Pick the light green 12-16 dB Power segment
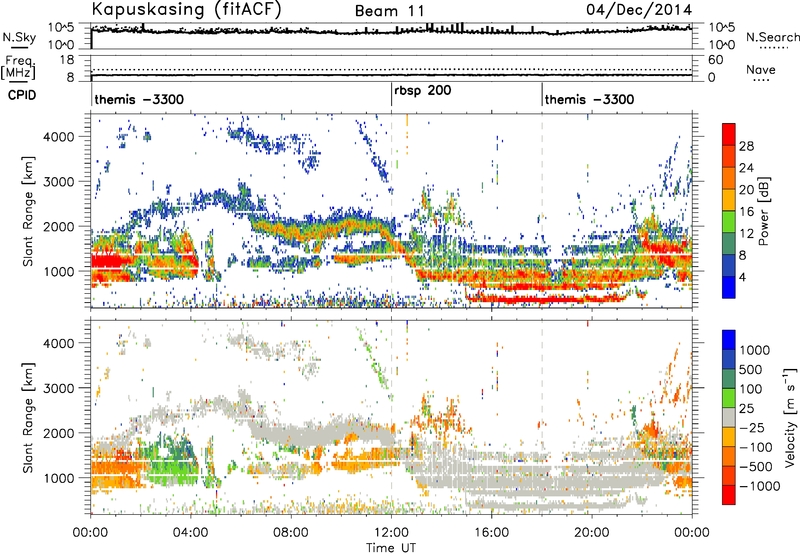 pos(729,222)
